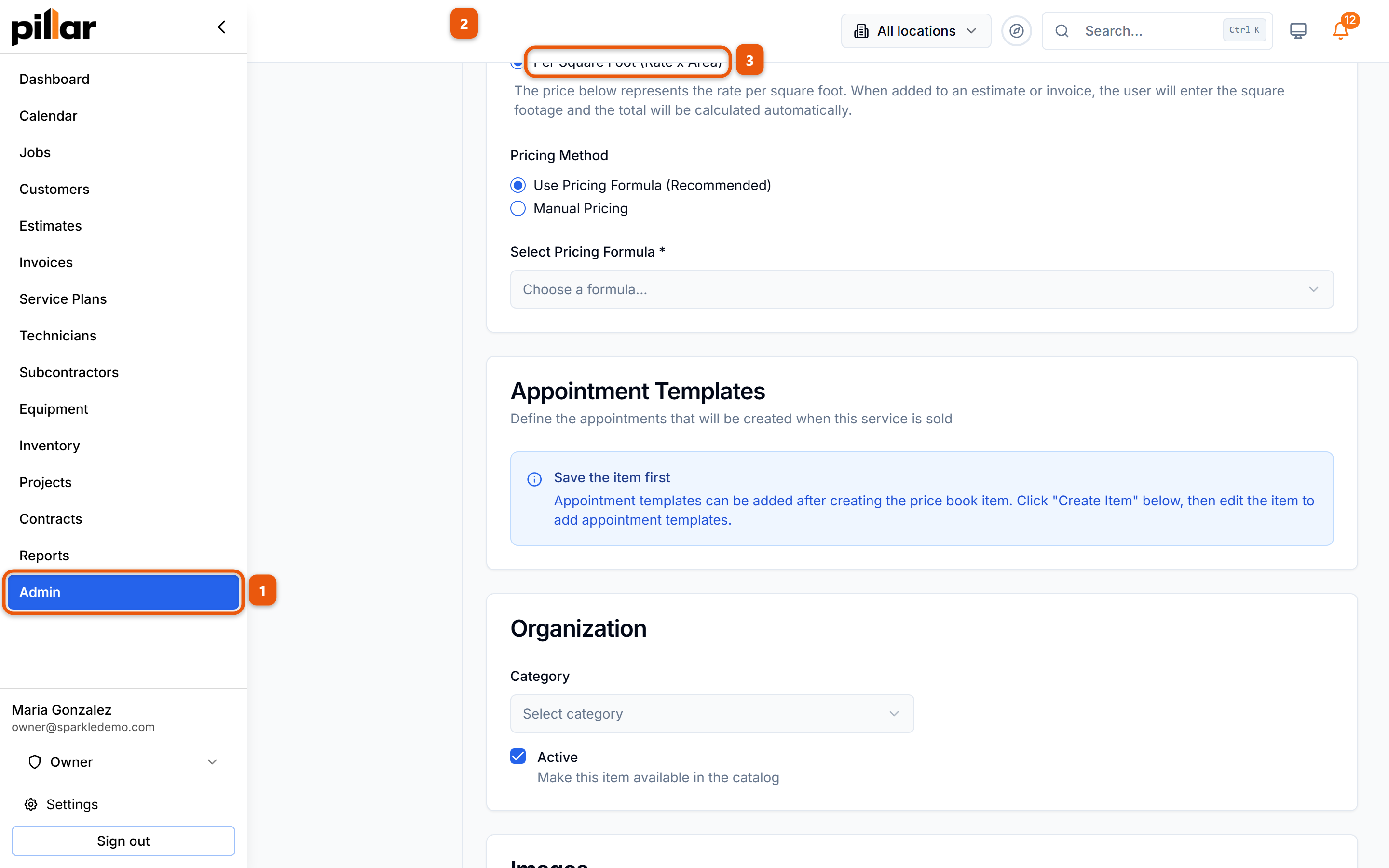
Task: Click the monitor display icon
Action: pyautogui.click(x=1298, y=31)
